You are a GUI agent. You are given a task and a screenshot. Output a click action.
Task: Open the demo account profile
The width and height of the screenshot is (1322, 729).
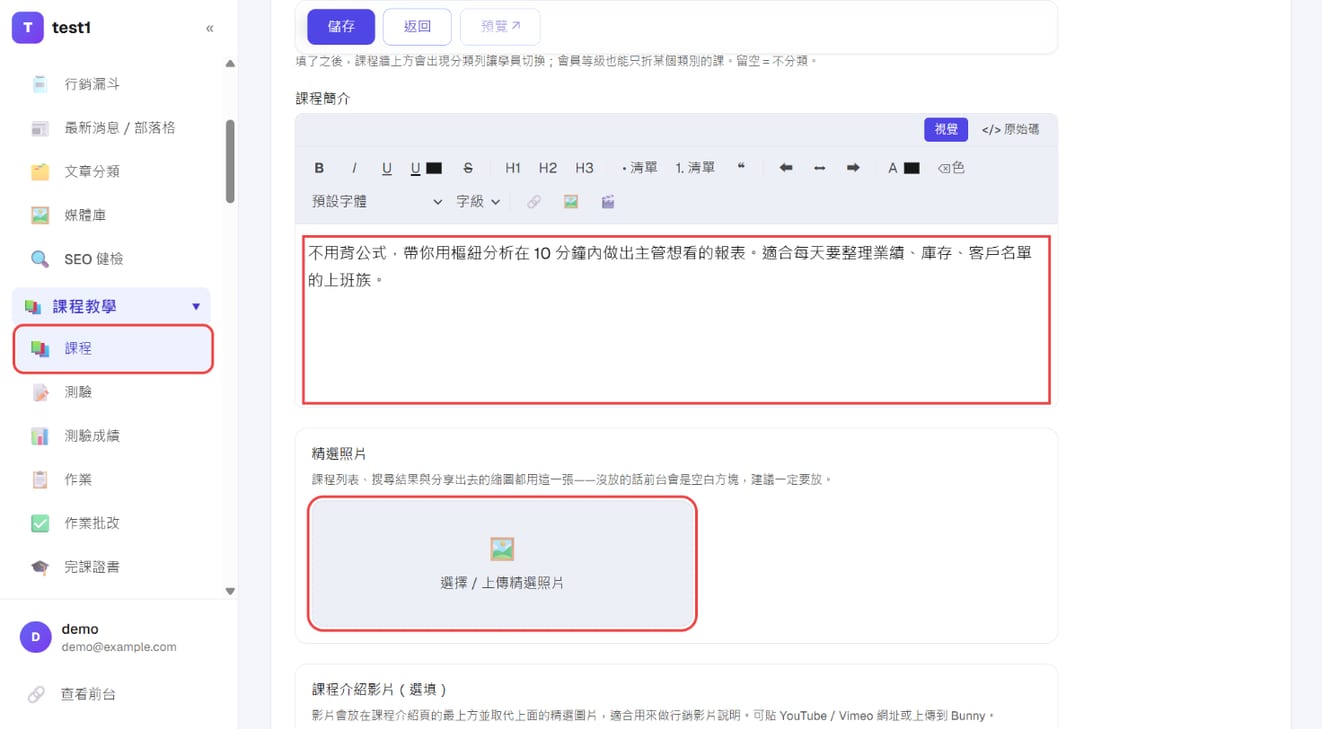120,637
